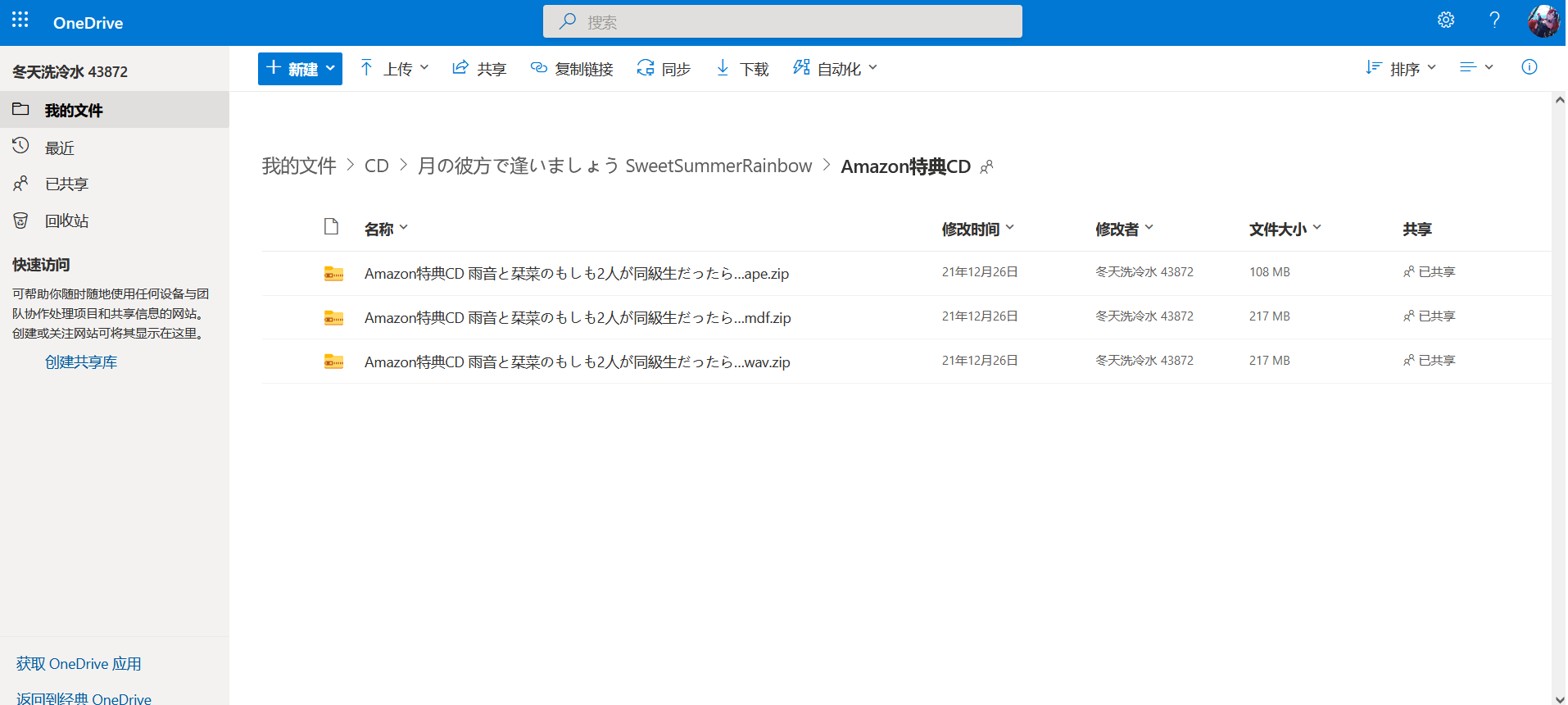The width and height of the screenshot is (1568, 705).
Task: Click the Share toolbar button
Action: (479, 69)
